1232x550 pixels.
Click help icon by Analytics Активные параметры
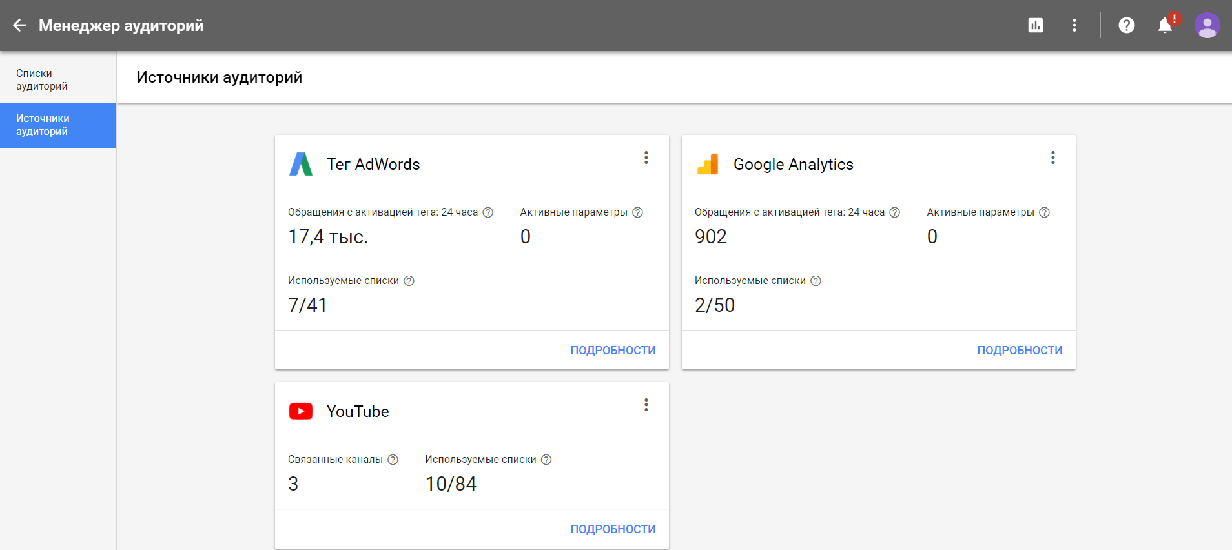tap(1044, 213)
